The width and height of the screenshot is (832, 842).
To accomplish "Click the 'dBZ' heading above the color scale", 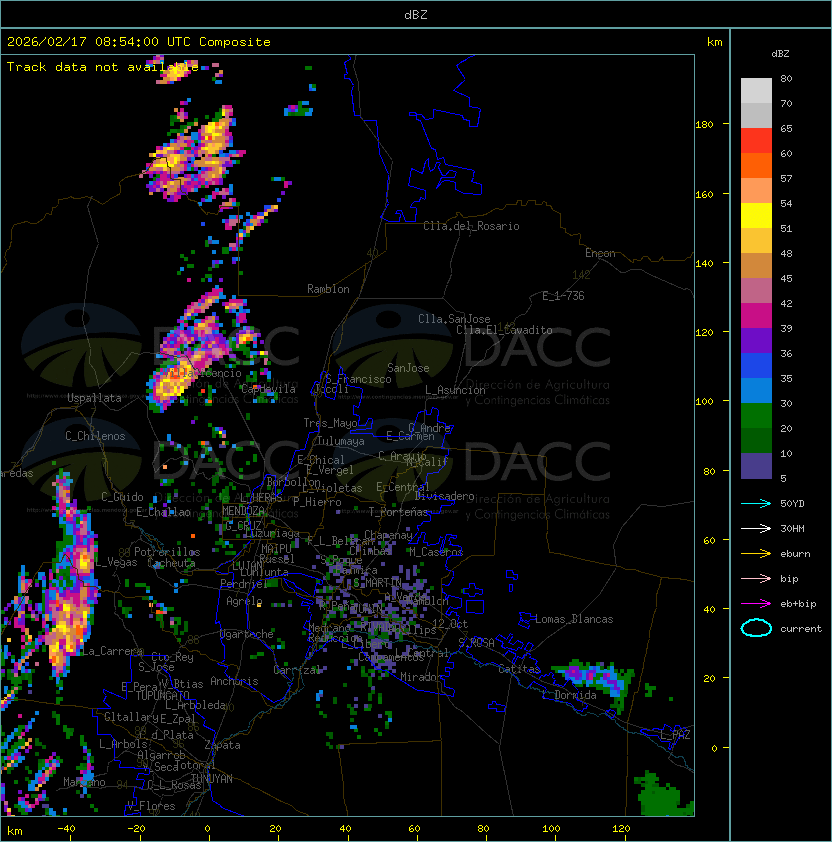I will 780,54.
